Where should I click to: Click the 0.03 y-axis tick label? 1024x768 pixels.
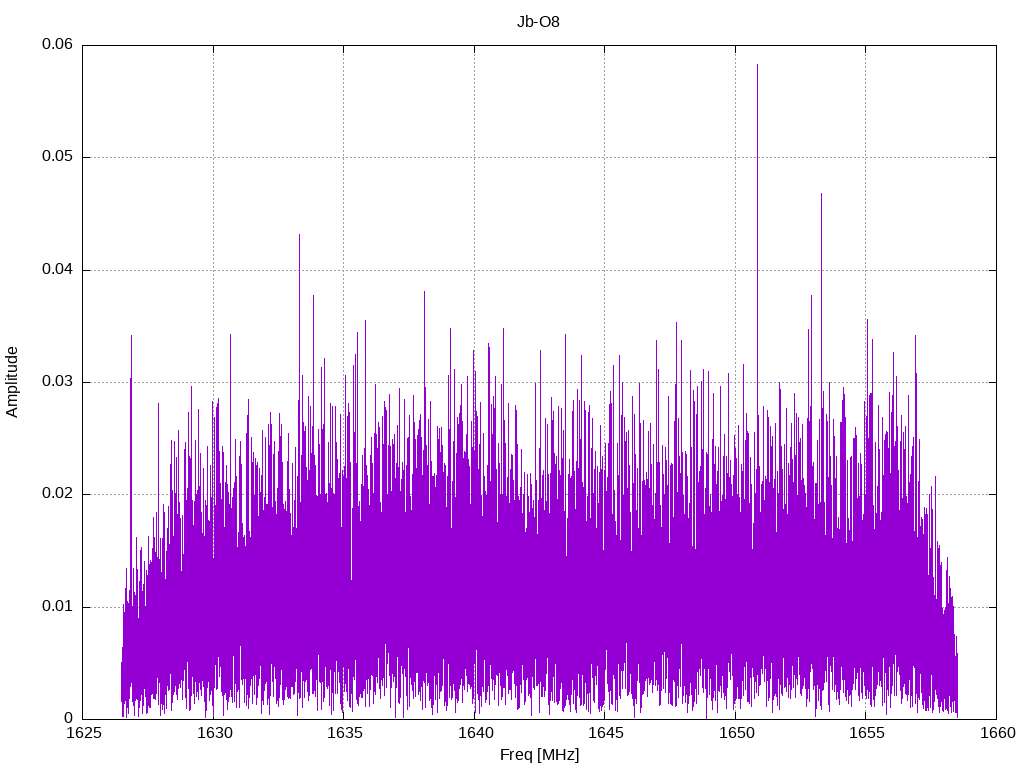[x=57, y=381]
